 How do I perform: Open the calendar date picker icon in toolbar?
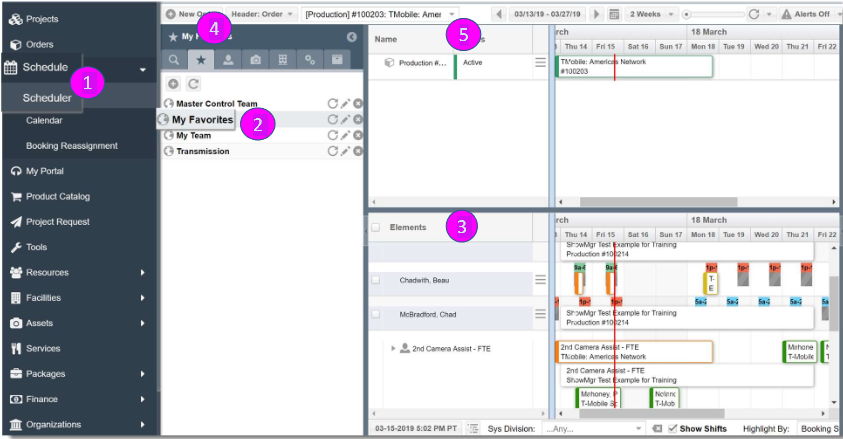point(614,14)
